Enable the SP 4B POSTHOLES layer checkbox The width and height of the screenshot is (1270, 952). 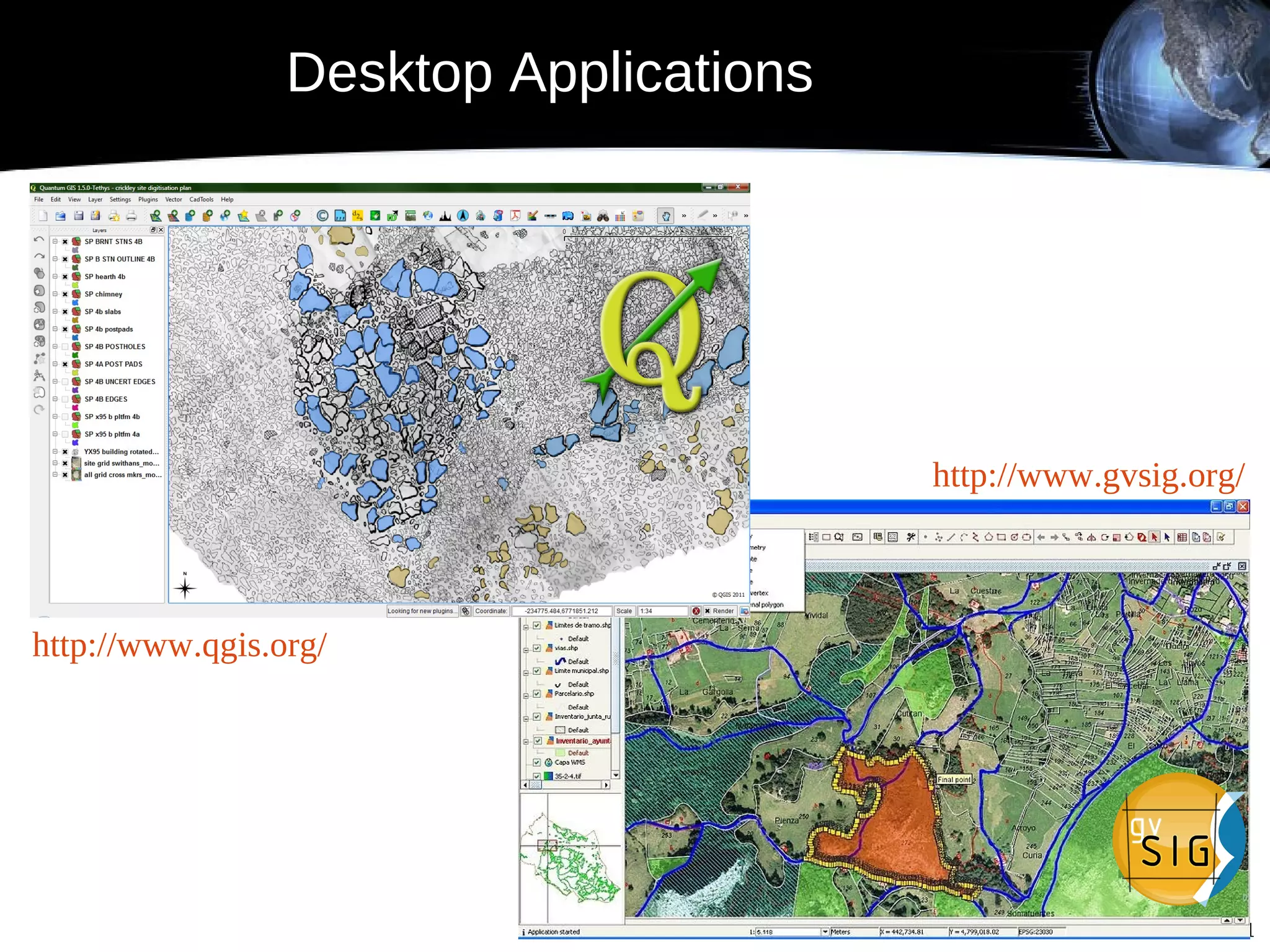[x=65, y=347]
